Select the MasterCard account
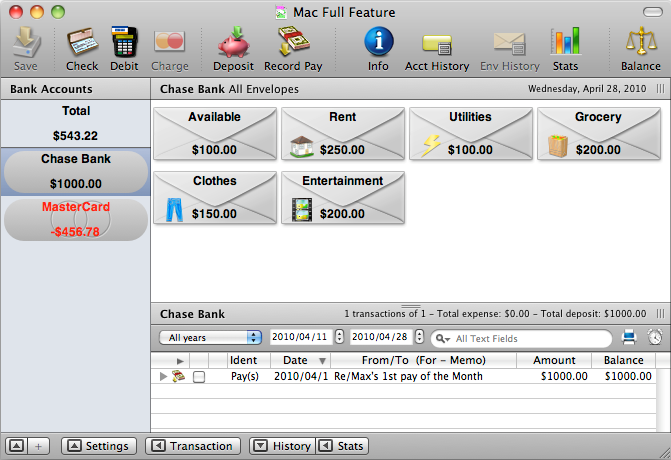This screenshot has height=460, width=671. click(x=76, y=219)
